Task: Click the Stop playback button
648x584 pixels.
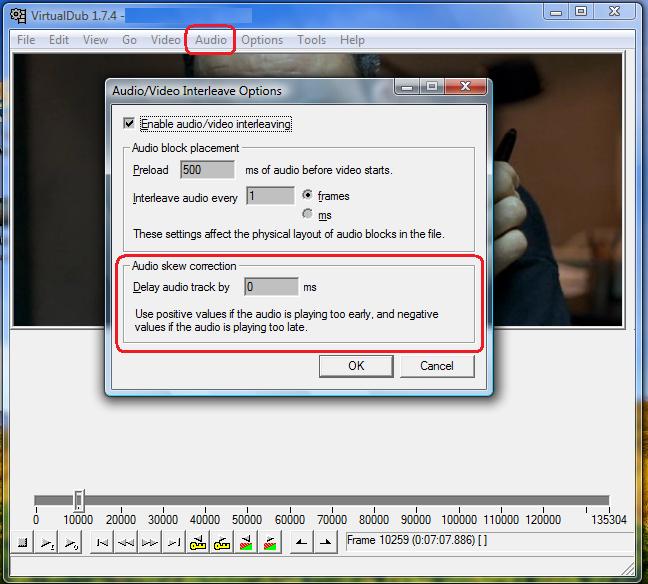Action: [22, 543]
